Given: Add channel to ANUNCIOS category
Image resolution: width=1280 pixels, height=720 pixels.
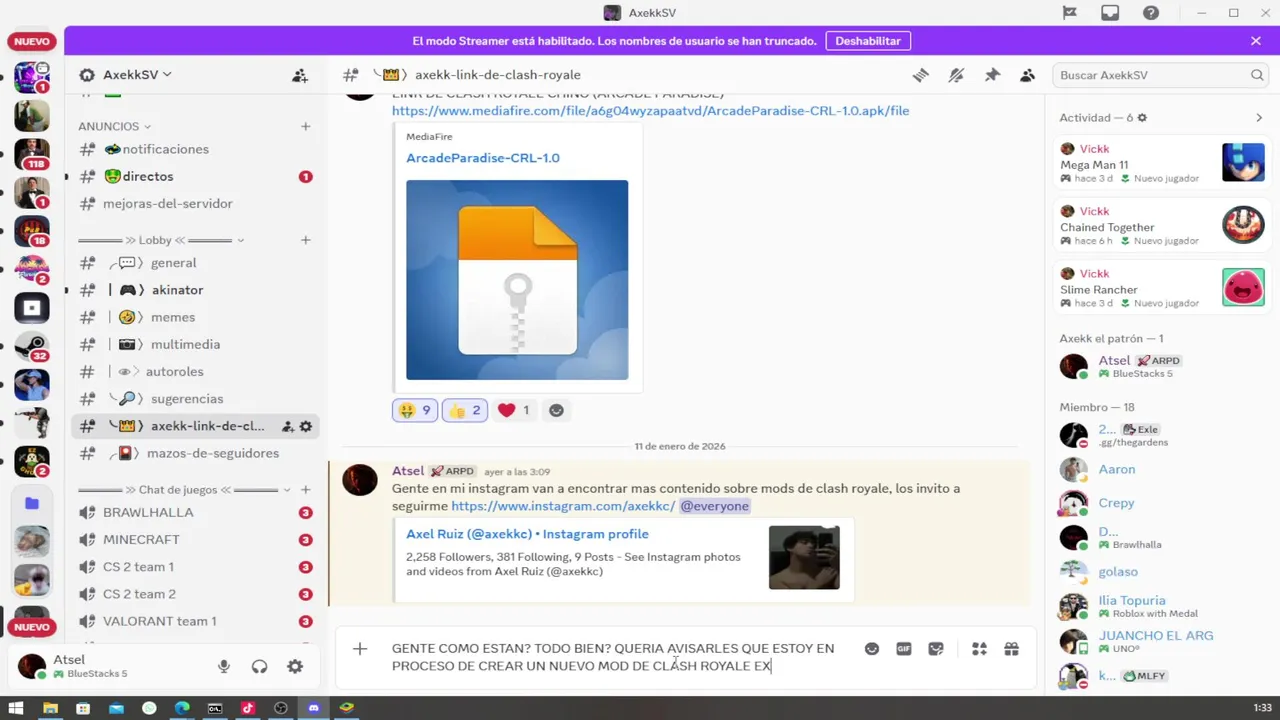Looking at the screenshot, I should pyautogui.click(x=305, y=126).
